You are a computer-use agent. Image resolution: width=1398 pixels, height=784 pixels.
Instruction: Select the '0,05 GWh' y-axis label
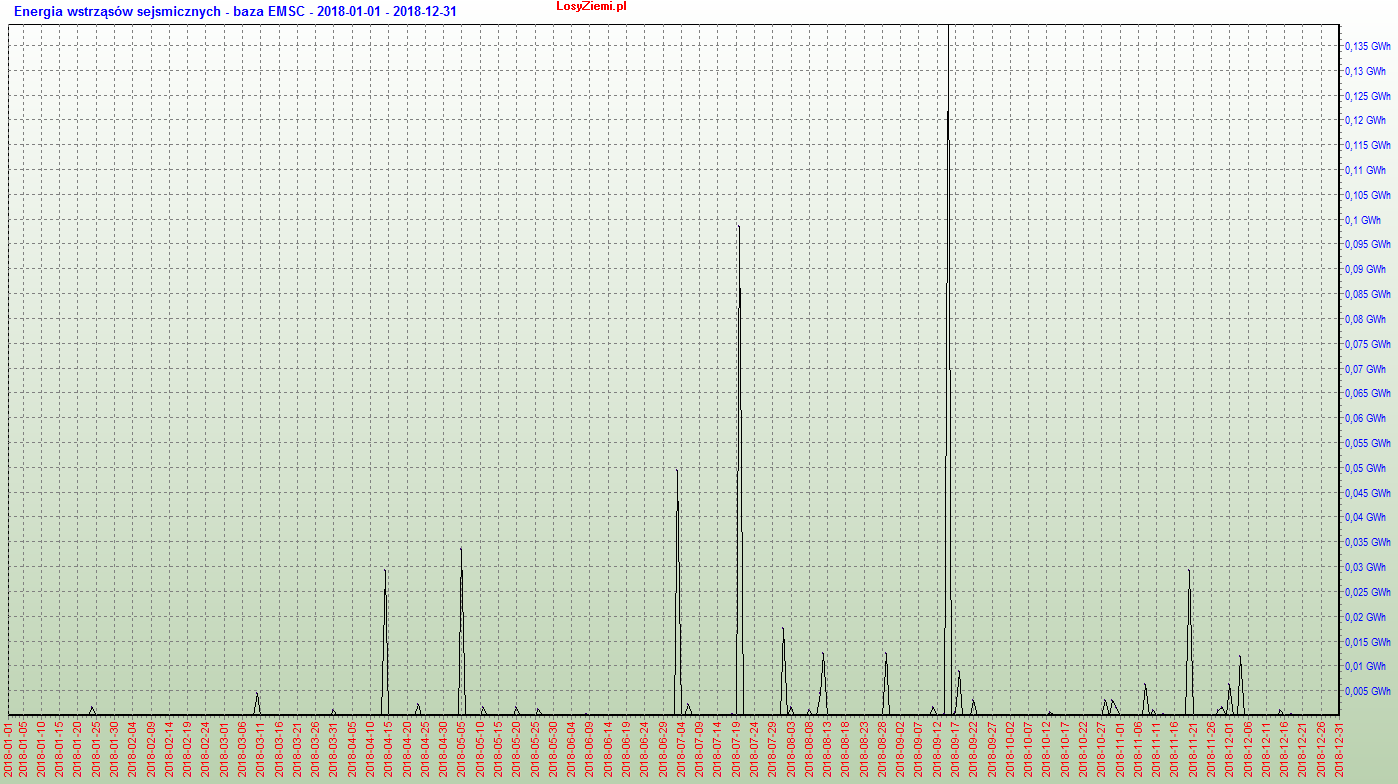pos(1365,468)
